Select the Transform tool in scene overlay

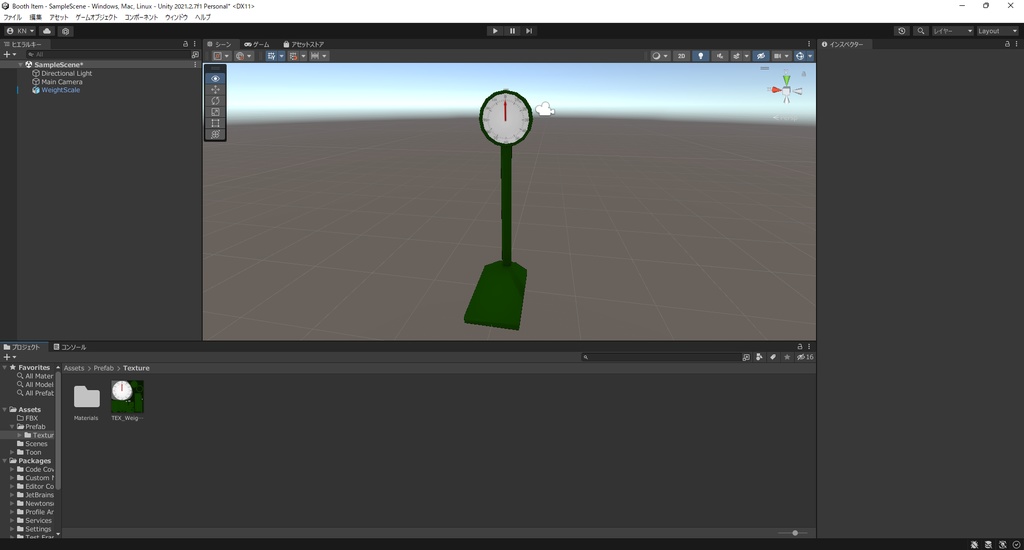point(215,134)
